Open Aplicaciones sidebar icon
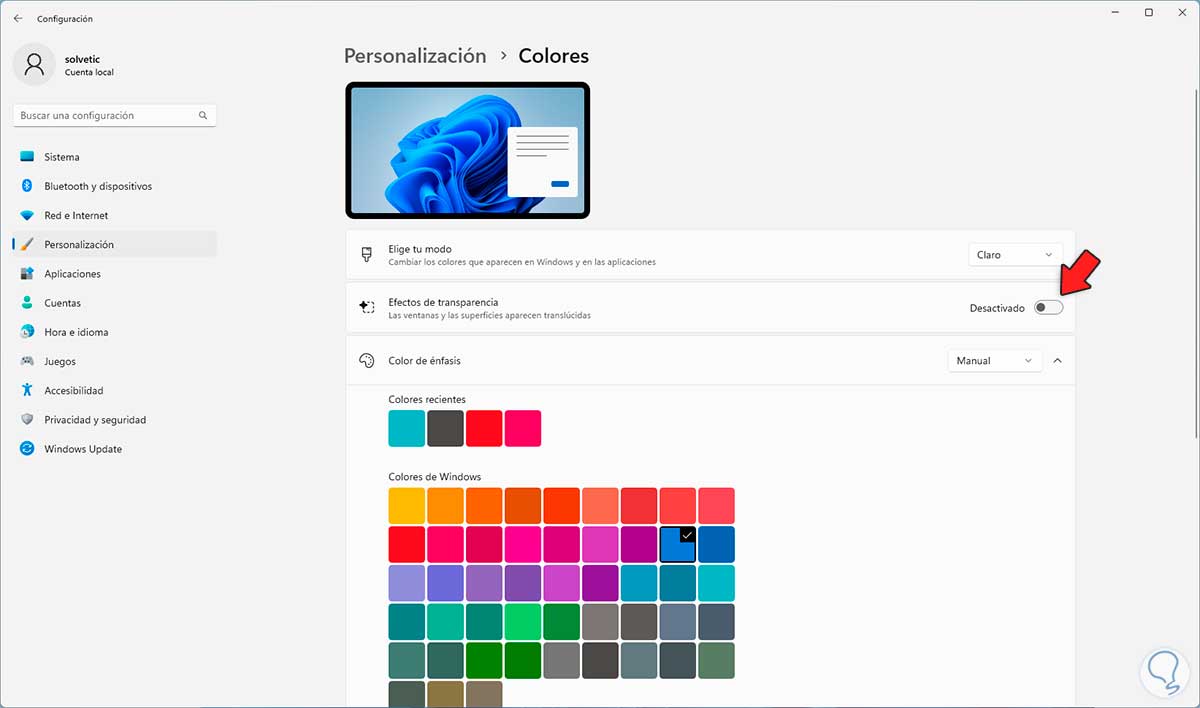The height and width of the screenshot is (708, 1200). point(27,274)
